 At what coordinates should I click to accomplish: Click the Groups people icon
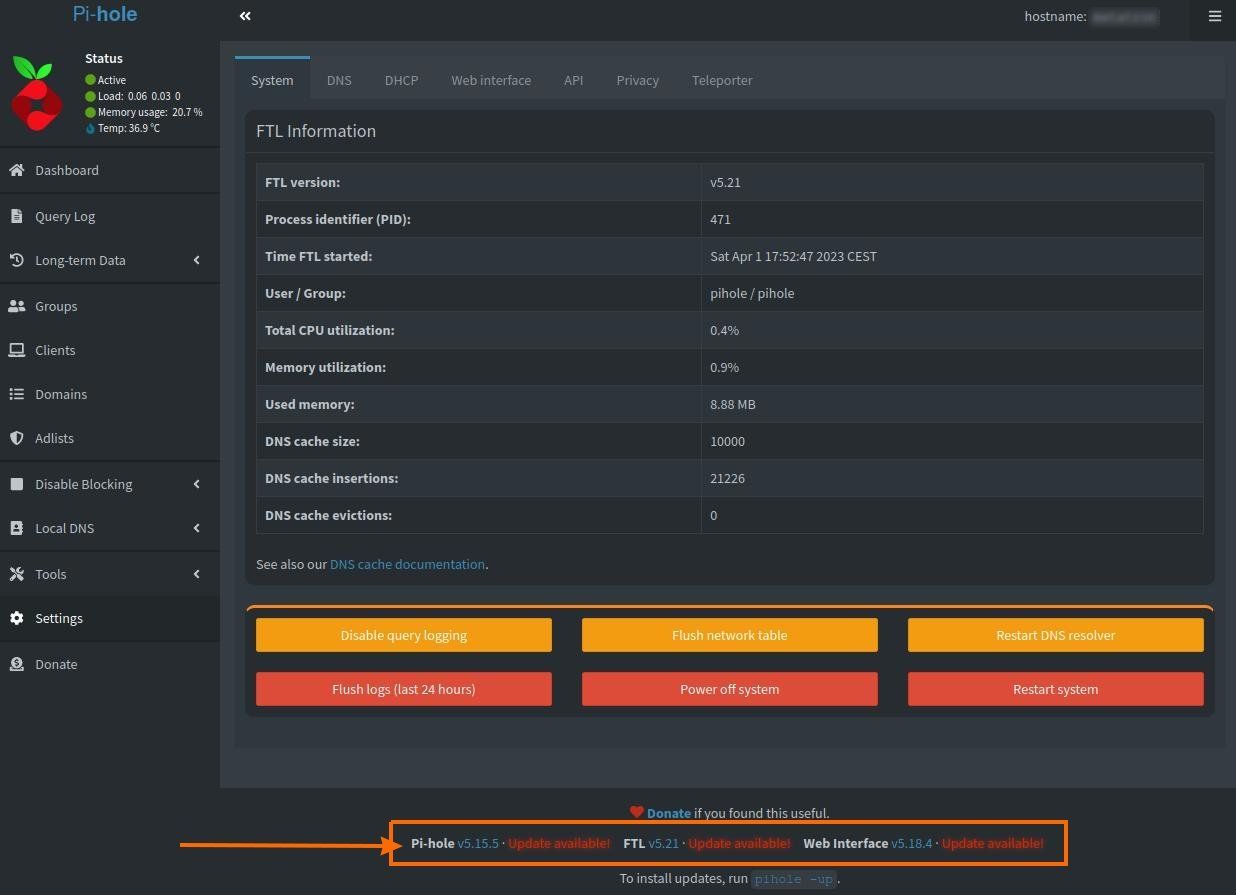coord(16,306)
